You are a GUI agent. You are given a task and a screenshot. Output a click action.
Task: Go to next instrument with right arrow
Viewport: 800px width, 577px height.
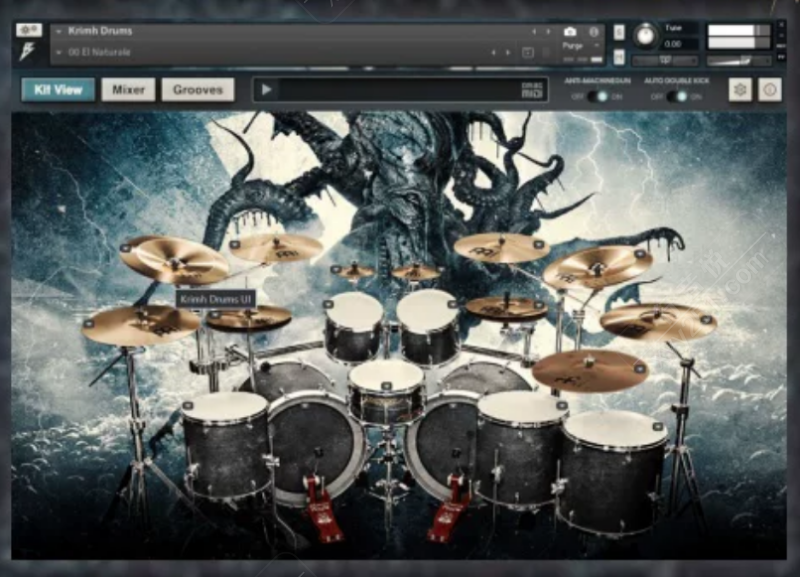[548, 32]
